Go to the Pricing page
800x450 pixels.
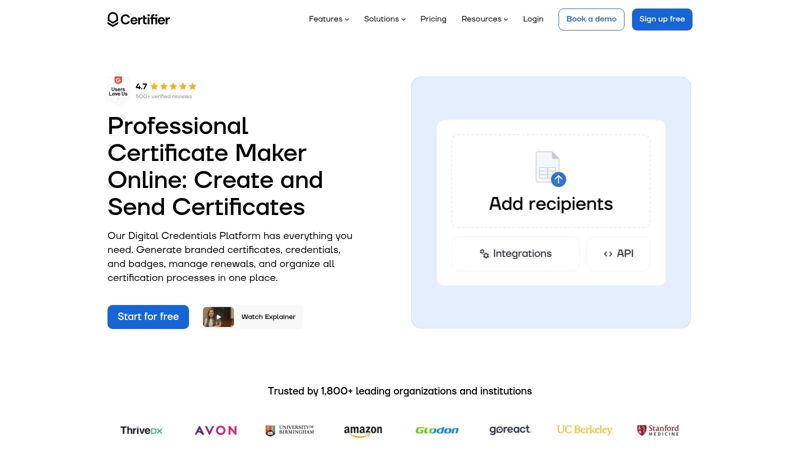[433, 19]
